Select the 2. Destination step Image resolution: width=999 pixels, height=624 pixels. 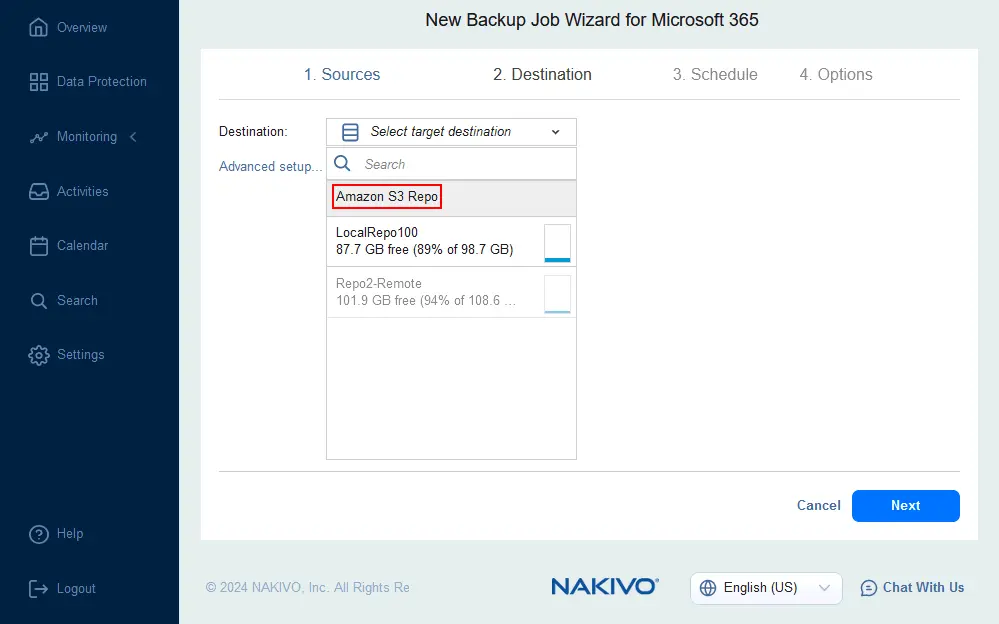(542, 75)
